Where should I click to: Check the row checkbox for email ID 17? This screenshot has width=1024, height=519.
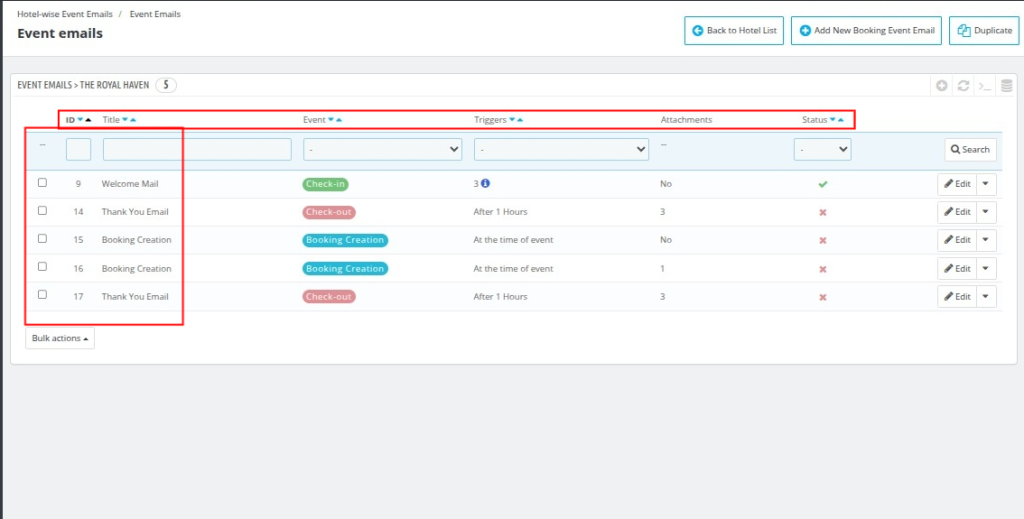pos(42,295)
